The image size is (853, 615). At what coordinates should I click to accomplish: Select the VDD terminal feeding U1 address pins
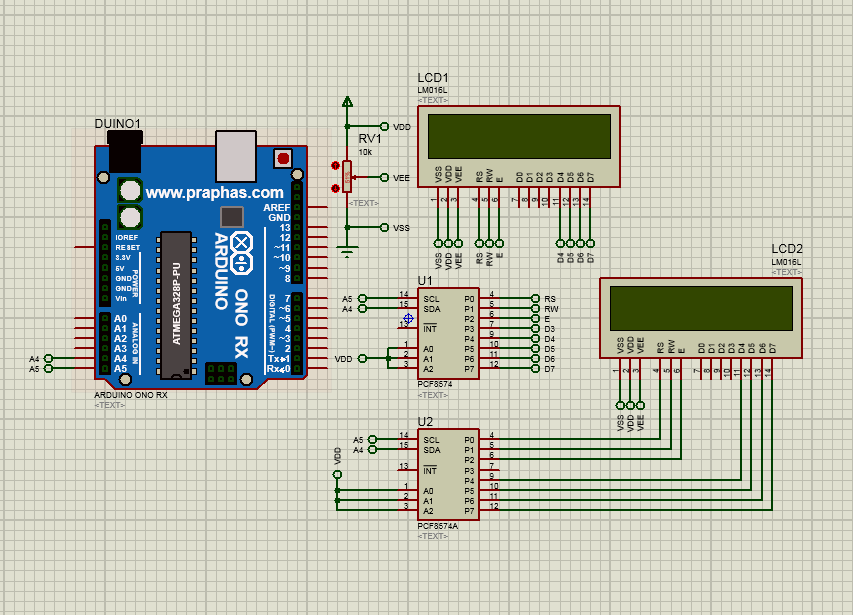point(362,358)
